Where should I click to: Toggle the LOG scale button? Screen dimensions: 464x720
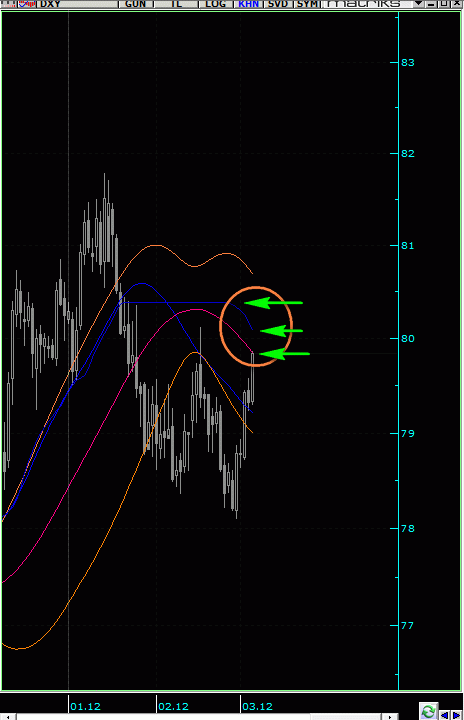215,4
